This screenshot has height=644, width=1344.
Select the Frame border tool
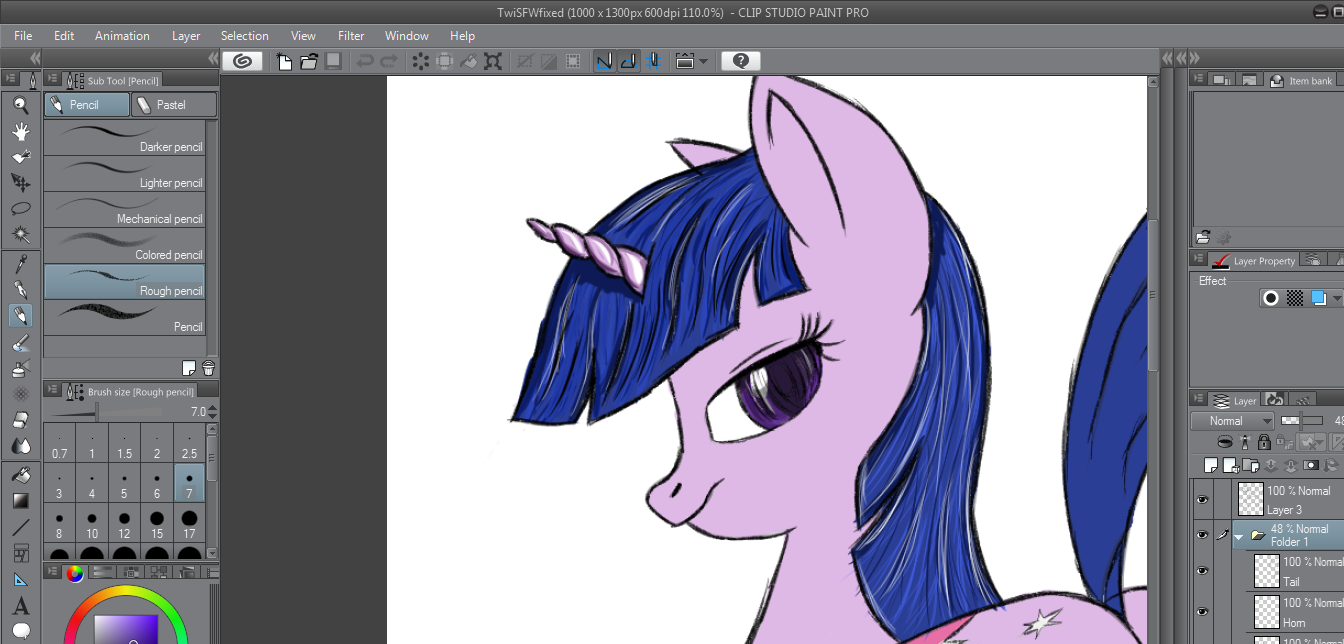tap(21, 553)
